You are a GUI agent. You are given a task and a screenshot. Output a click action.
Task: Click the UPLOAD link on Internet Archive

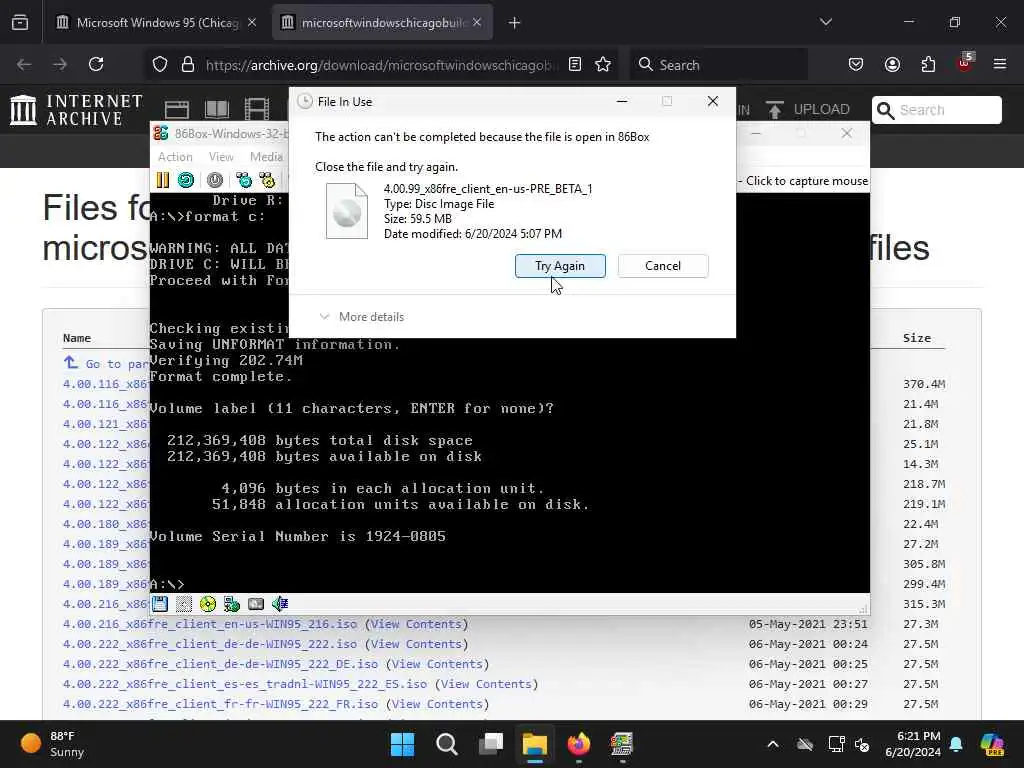tap(808, 109)
